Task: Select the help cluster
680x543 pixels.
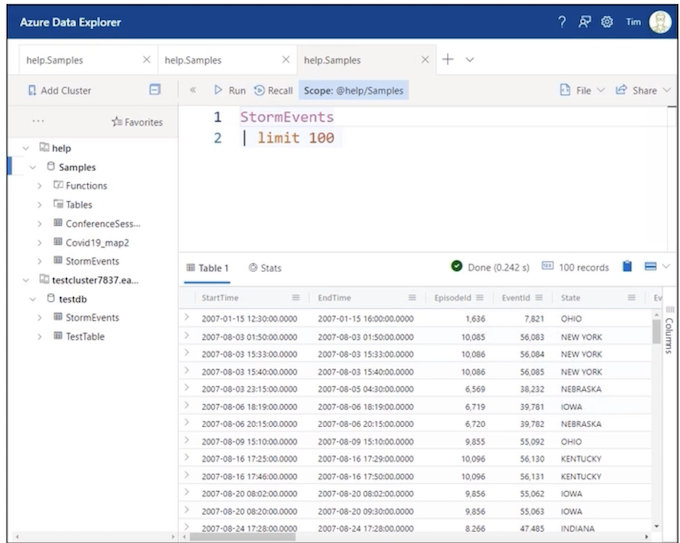Action: pyautogui.click(x=61, y=148)
